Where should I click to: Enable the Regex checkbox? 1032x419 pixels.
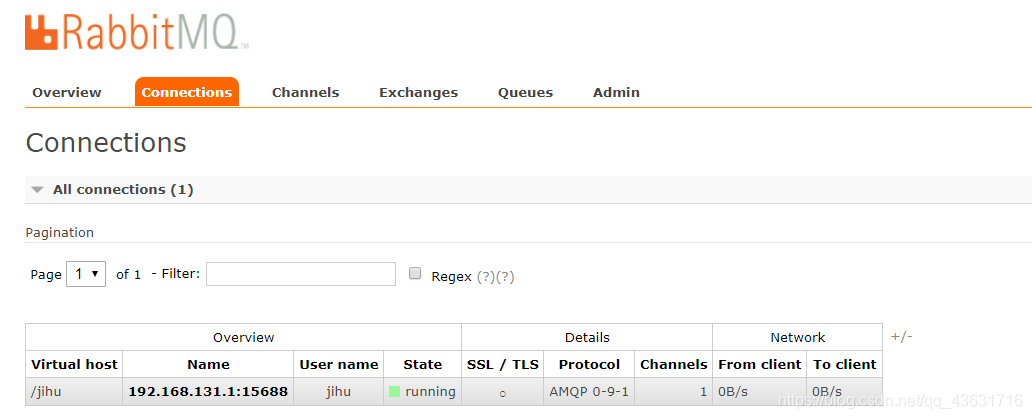click(415, 274)
